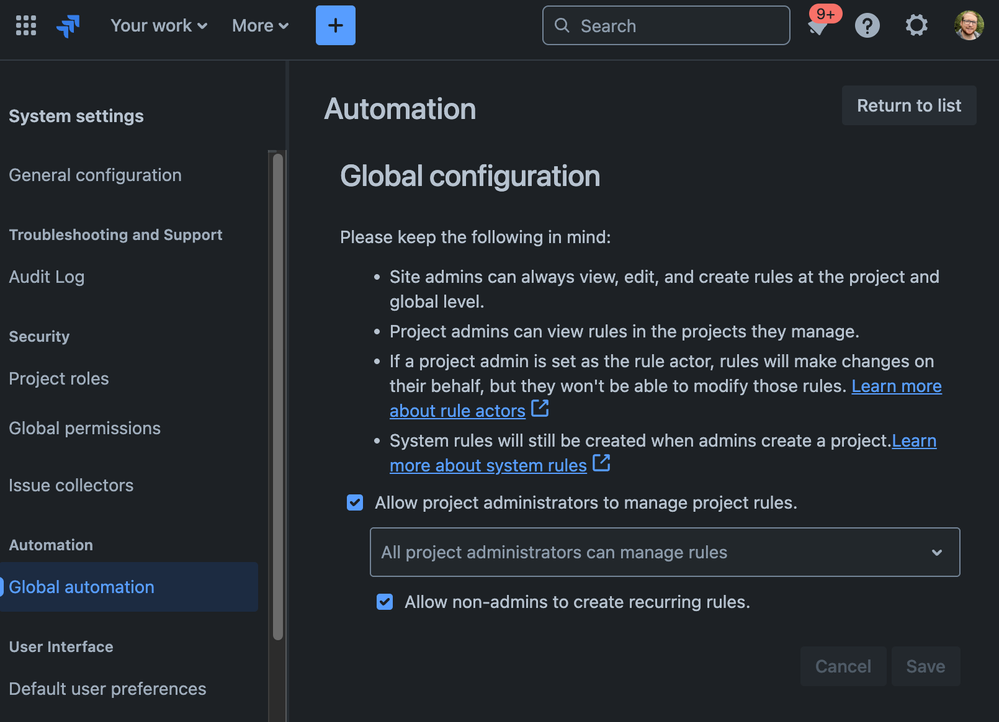Open Default user preferences in sidebar
The height and width of the screenshot is (722, 999).
[x=108, y=689]
